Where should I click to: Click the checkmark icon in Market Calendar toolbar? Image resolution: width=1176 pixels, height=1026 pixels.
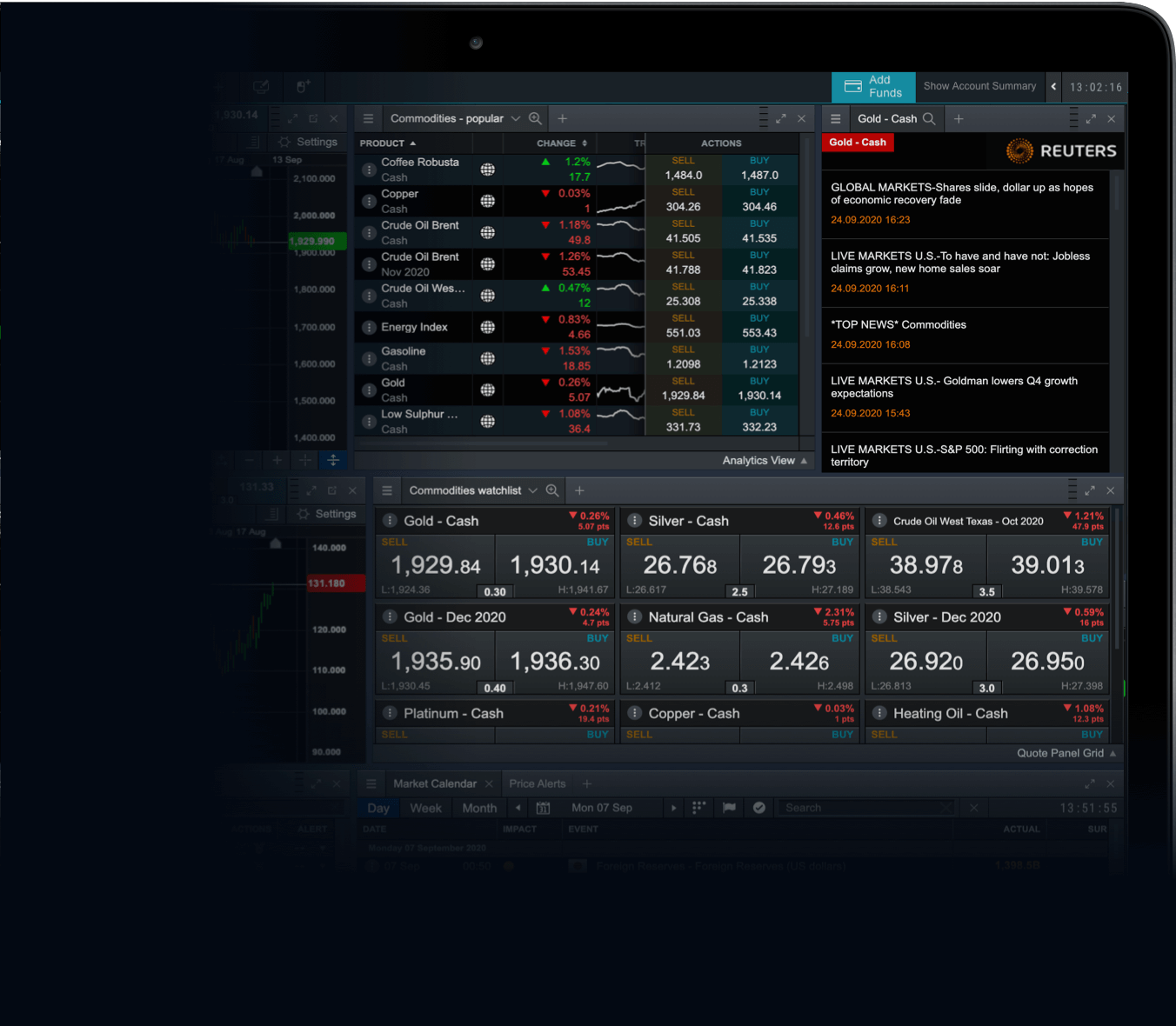758,807
